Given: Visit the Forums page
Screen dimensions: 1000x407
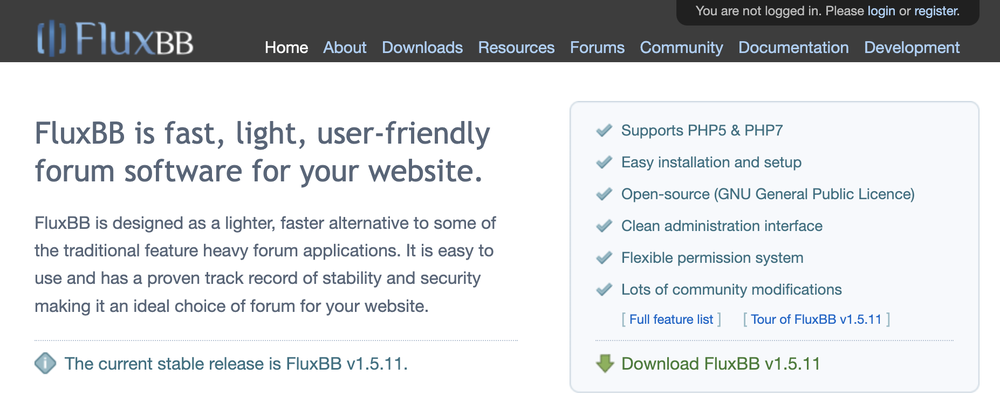Looking at the screenshot, I should 598,48.
